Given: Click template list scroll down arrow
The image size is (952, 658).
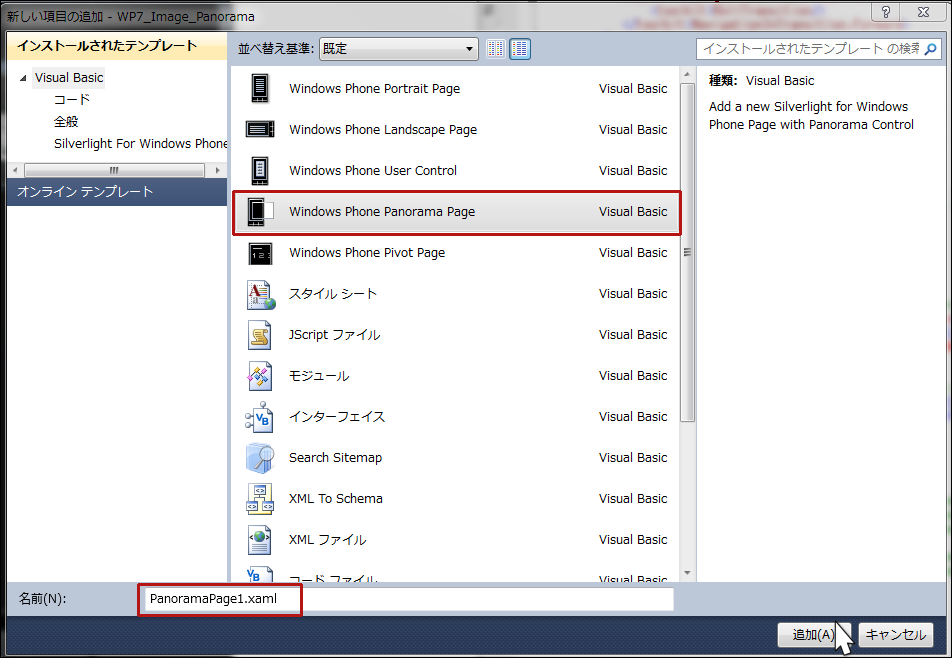Looking at the screenshot, I should tap(687, 573).
